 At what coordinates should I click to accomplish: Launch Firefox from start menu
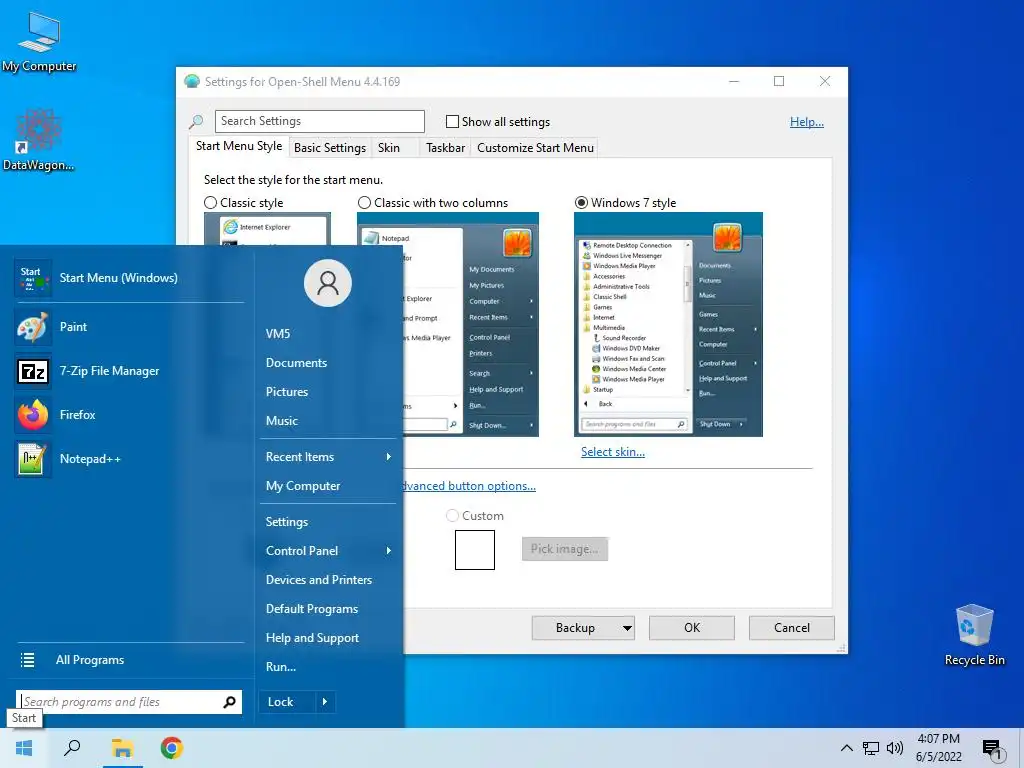point(129,415)
